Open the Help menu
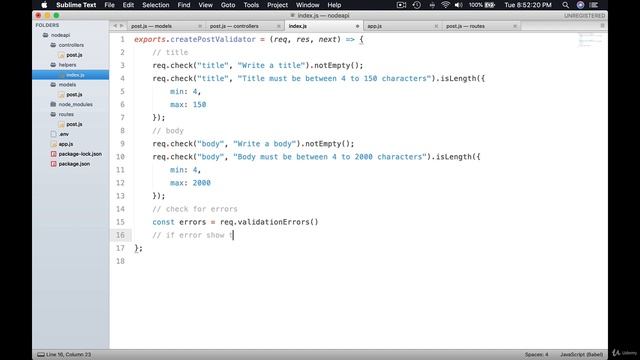 coord(334,5)
